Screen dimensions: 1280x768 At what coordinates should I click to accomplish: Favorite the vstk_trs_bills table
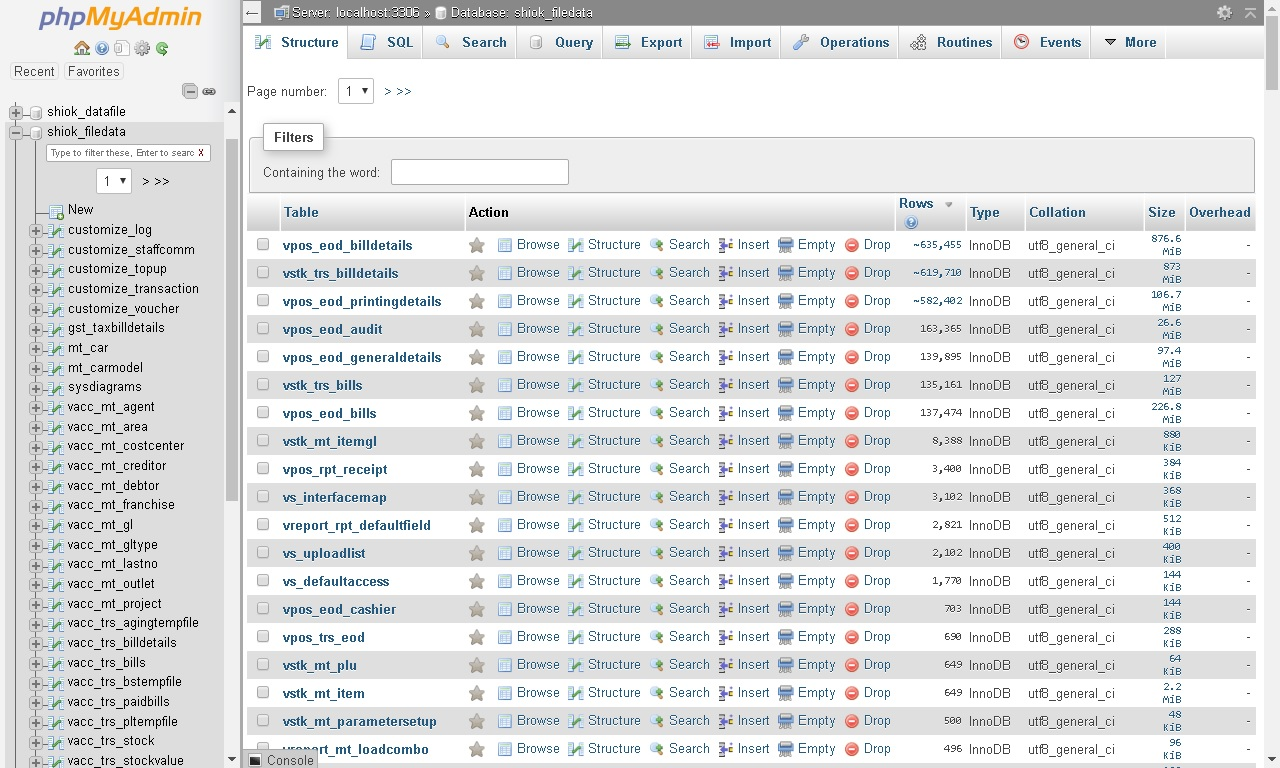tap(477, 385)
